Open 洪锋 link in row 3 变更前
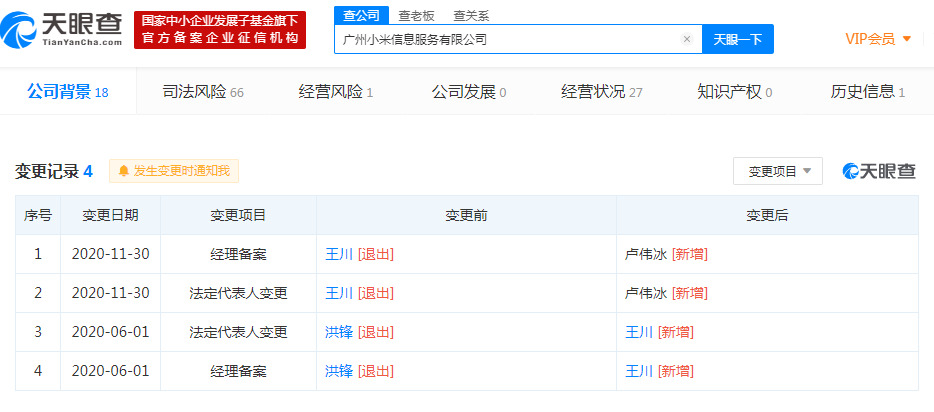The width and height of the screenshot is (934, 412). pyautogui.click(x=339, y=332)
